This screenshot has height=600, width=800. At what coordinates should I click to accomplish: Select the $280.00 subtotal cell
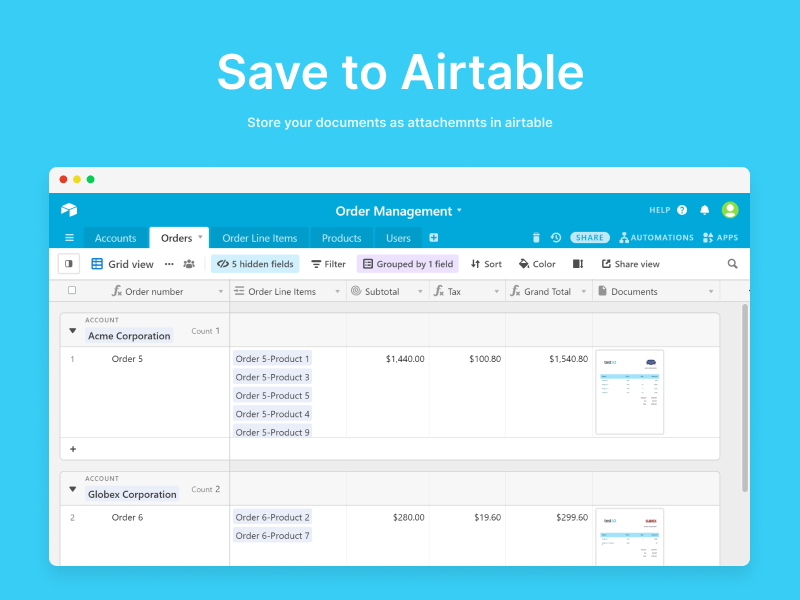[x=388, y=536]
